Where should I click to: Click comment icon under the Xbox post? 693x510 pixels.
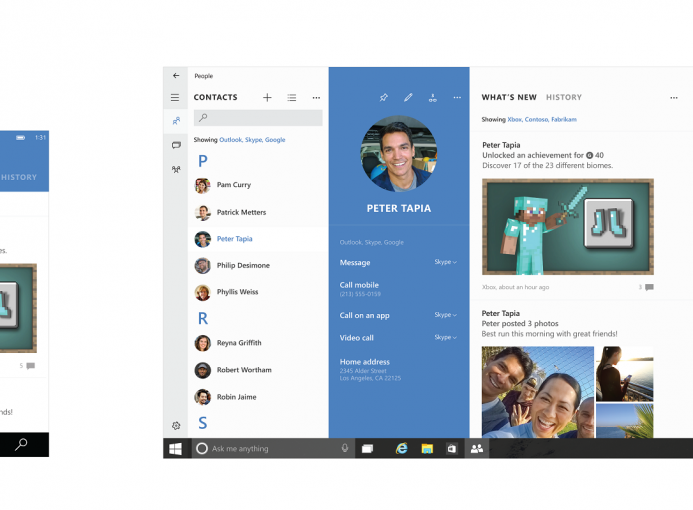[649, 287]
